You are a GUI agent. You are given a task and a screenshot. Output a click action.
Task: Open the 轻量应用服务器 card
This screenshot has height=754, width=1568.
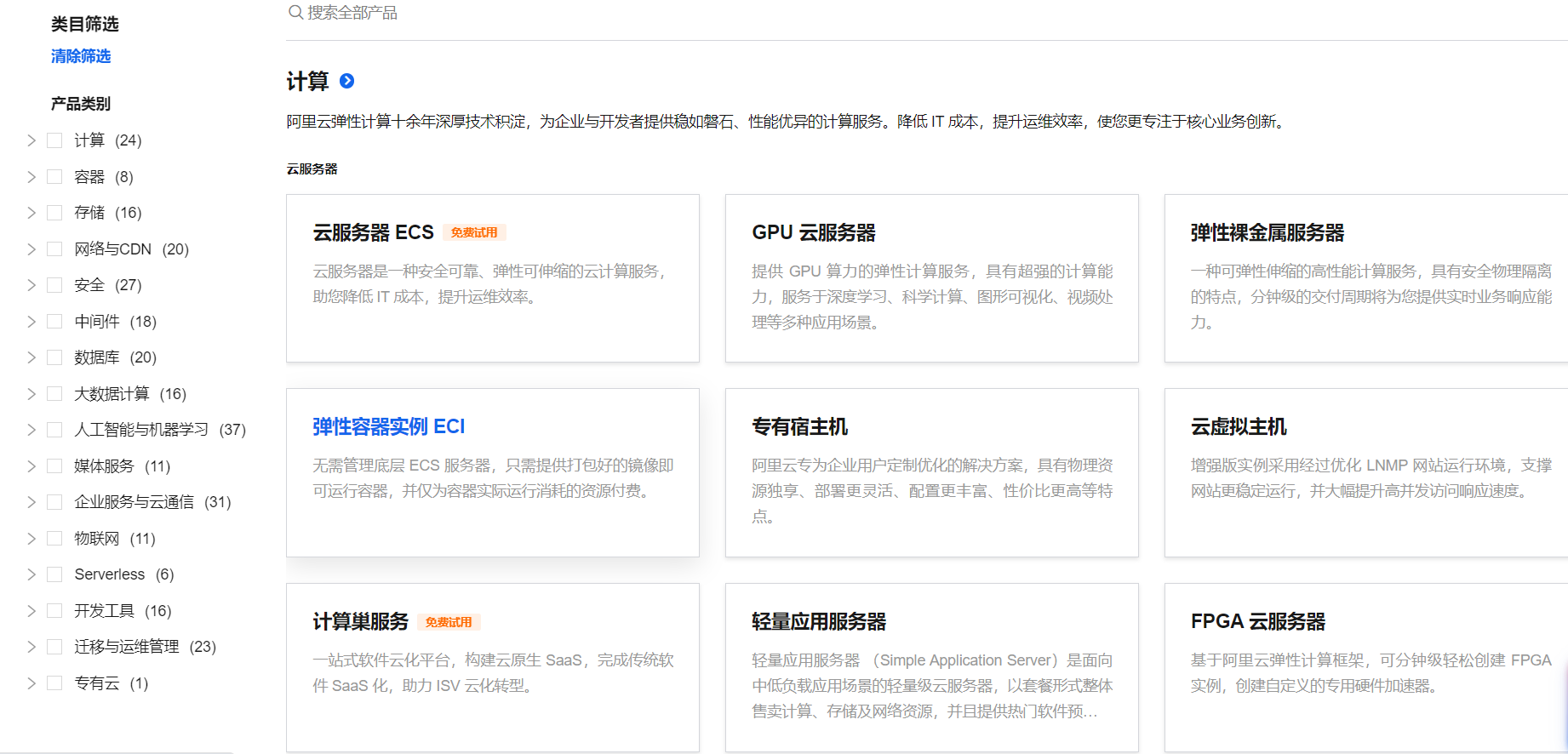tap(931, 667)
